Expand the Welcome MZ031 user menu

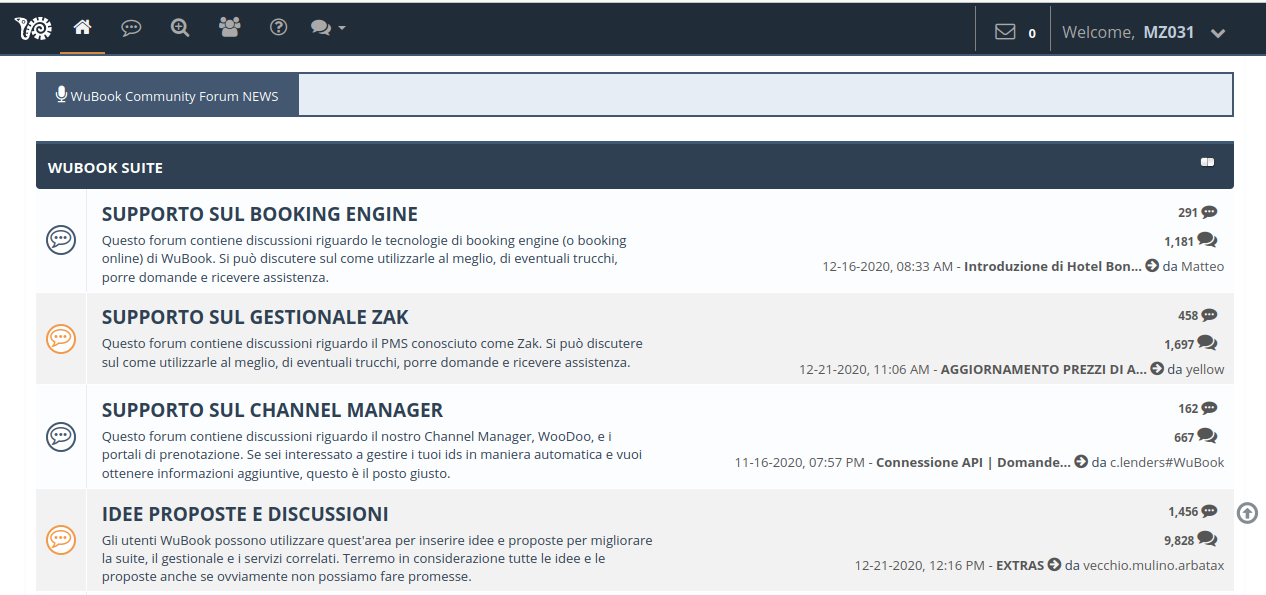pos(1144,32)
